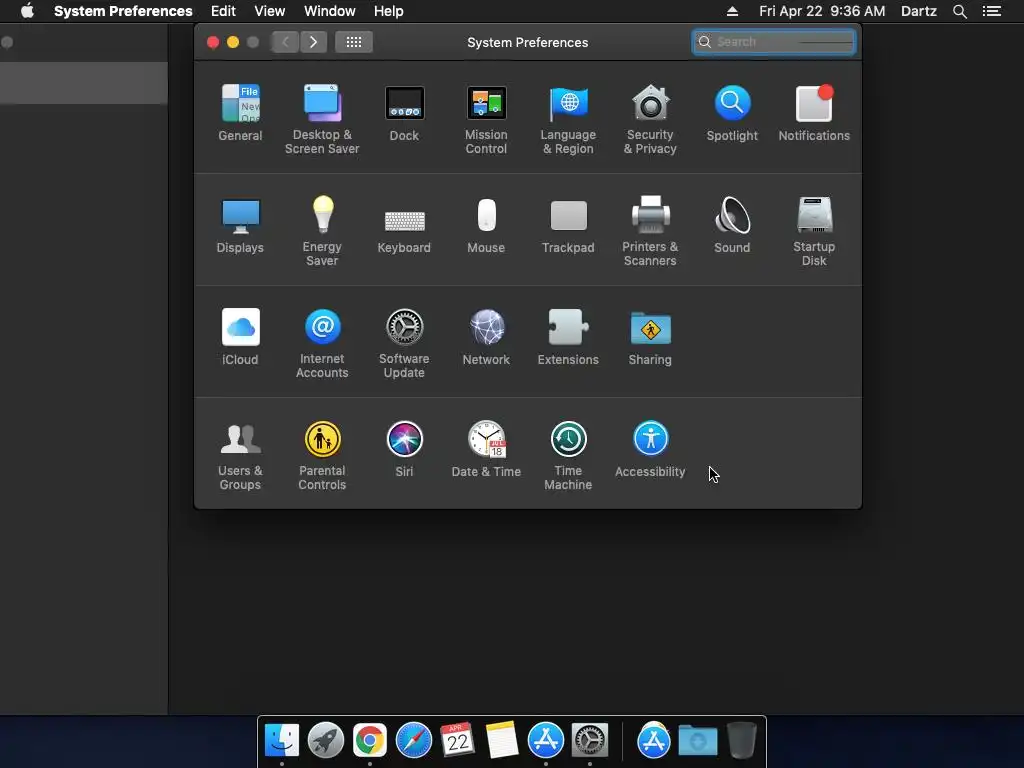Open Spotlight search from menu bar
The width and height of the screenshot is (1024, 768).
point(959,11)
